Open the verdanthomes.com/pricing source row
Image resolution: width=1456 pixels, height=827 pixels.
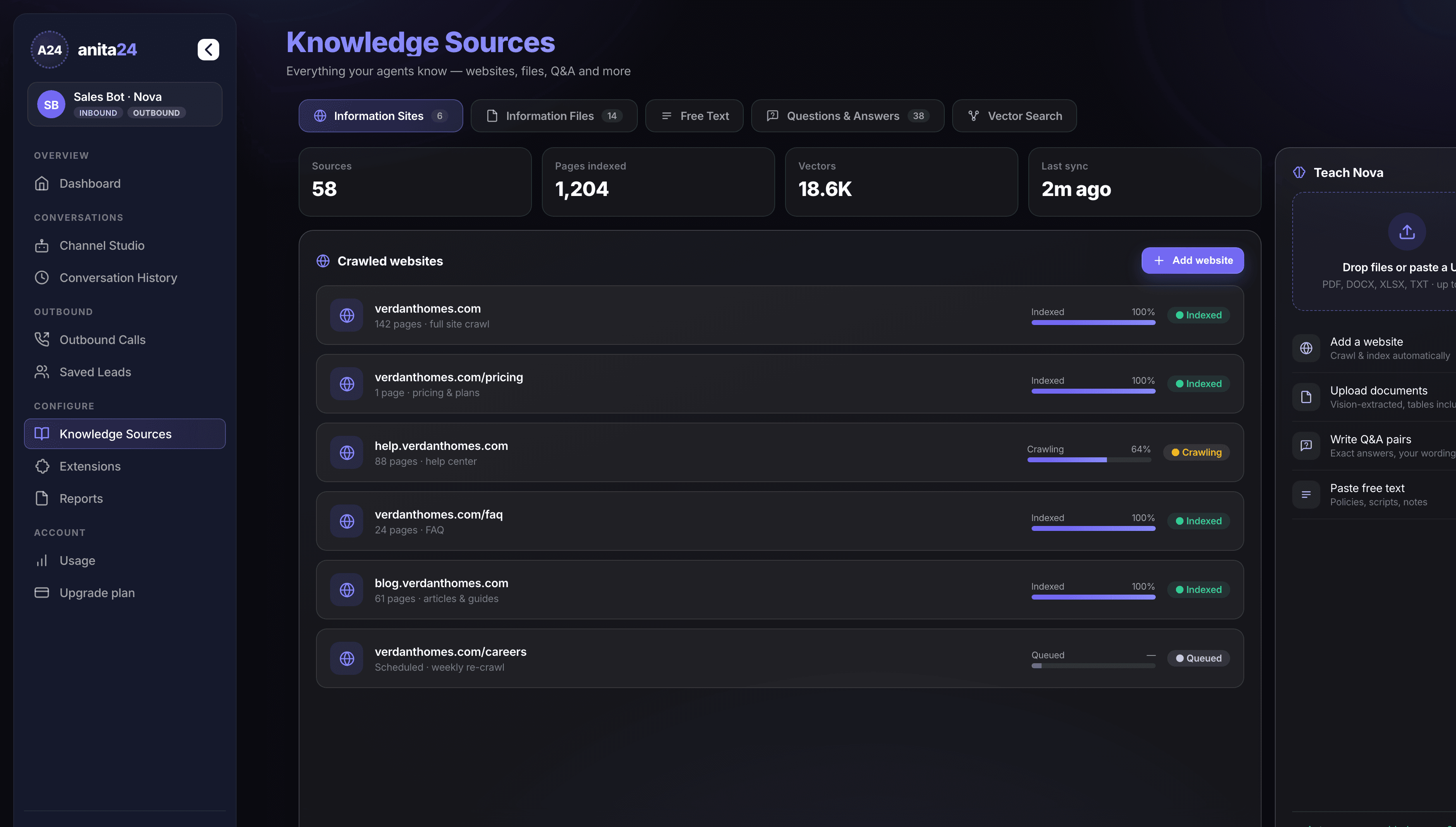779,384
